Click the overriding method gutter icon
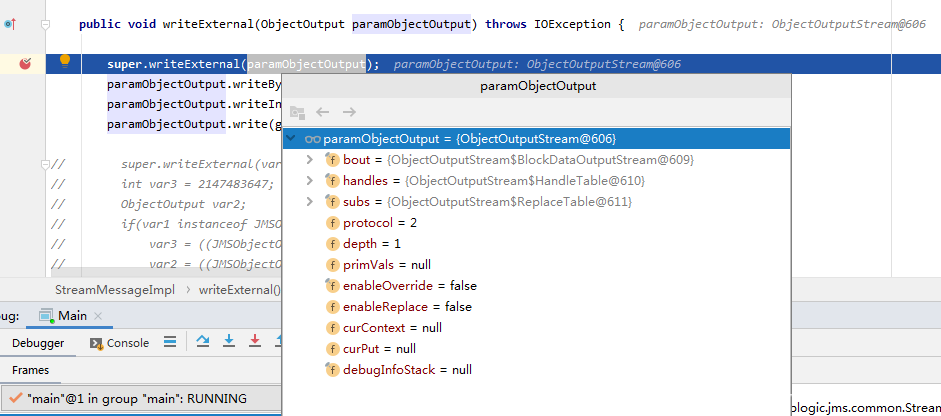Screen dimensions: 941x416 (x=9, y=23)
